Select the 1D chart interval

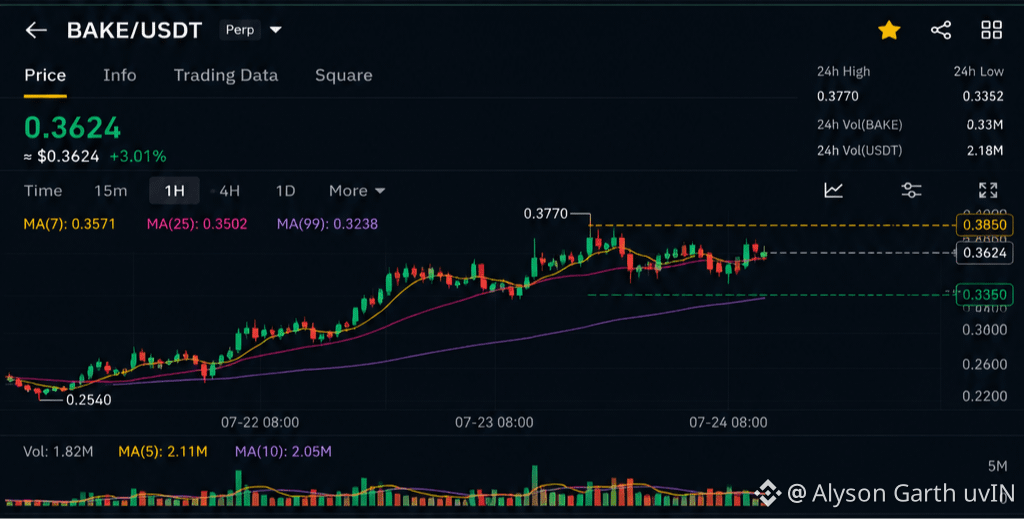[285, 191]
